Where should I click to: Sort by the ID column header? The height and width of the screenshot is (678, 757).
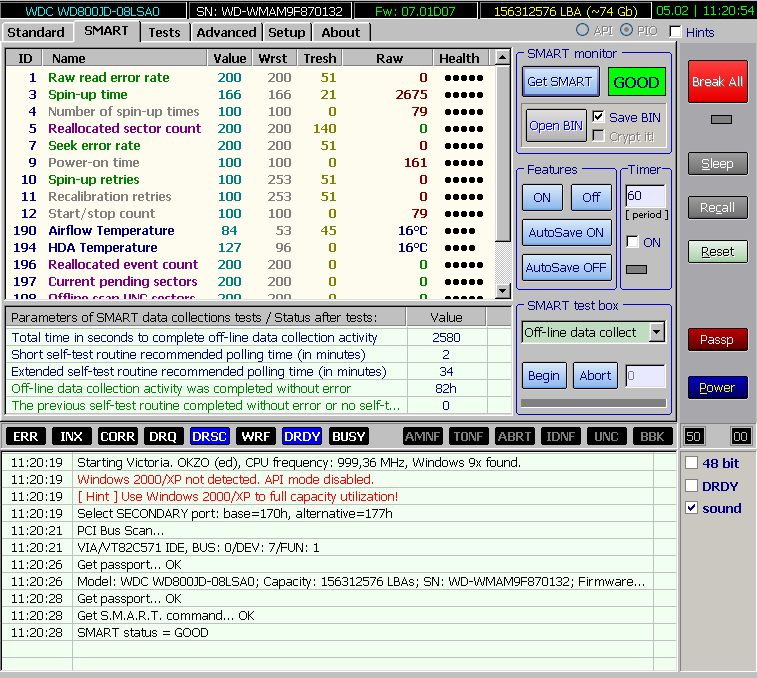[25, 58]
